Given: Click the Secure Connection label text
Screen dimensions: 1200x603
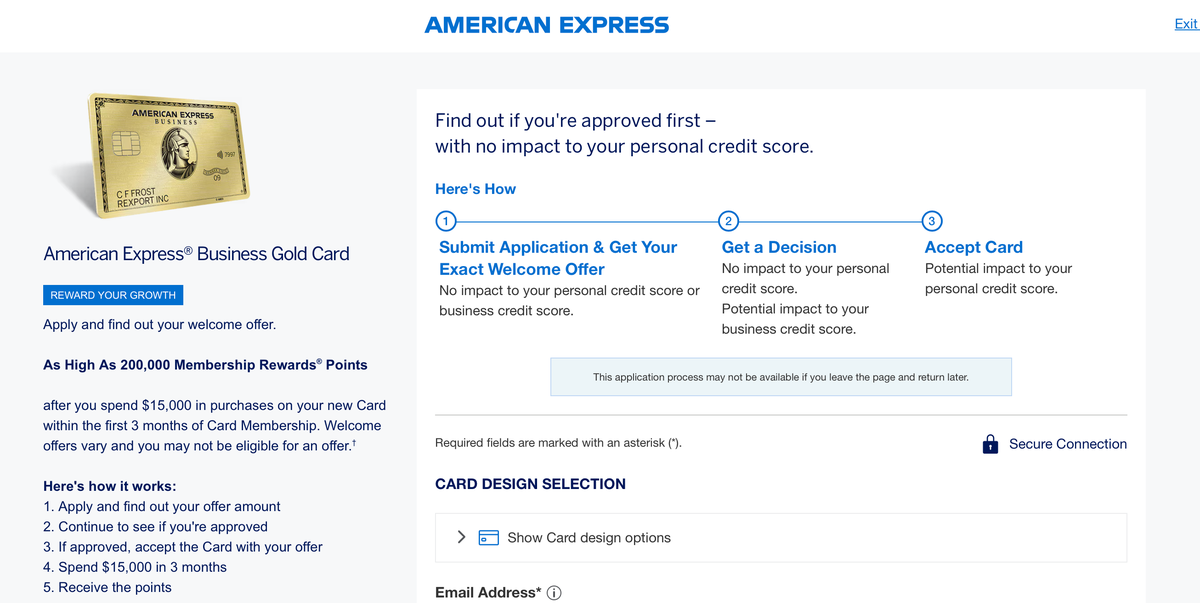Looking at the screenshot, I should click(1068, 443).
